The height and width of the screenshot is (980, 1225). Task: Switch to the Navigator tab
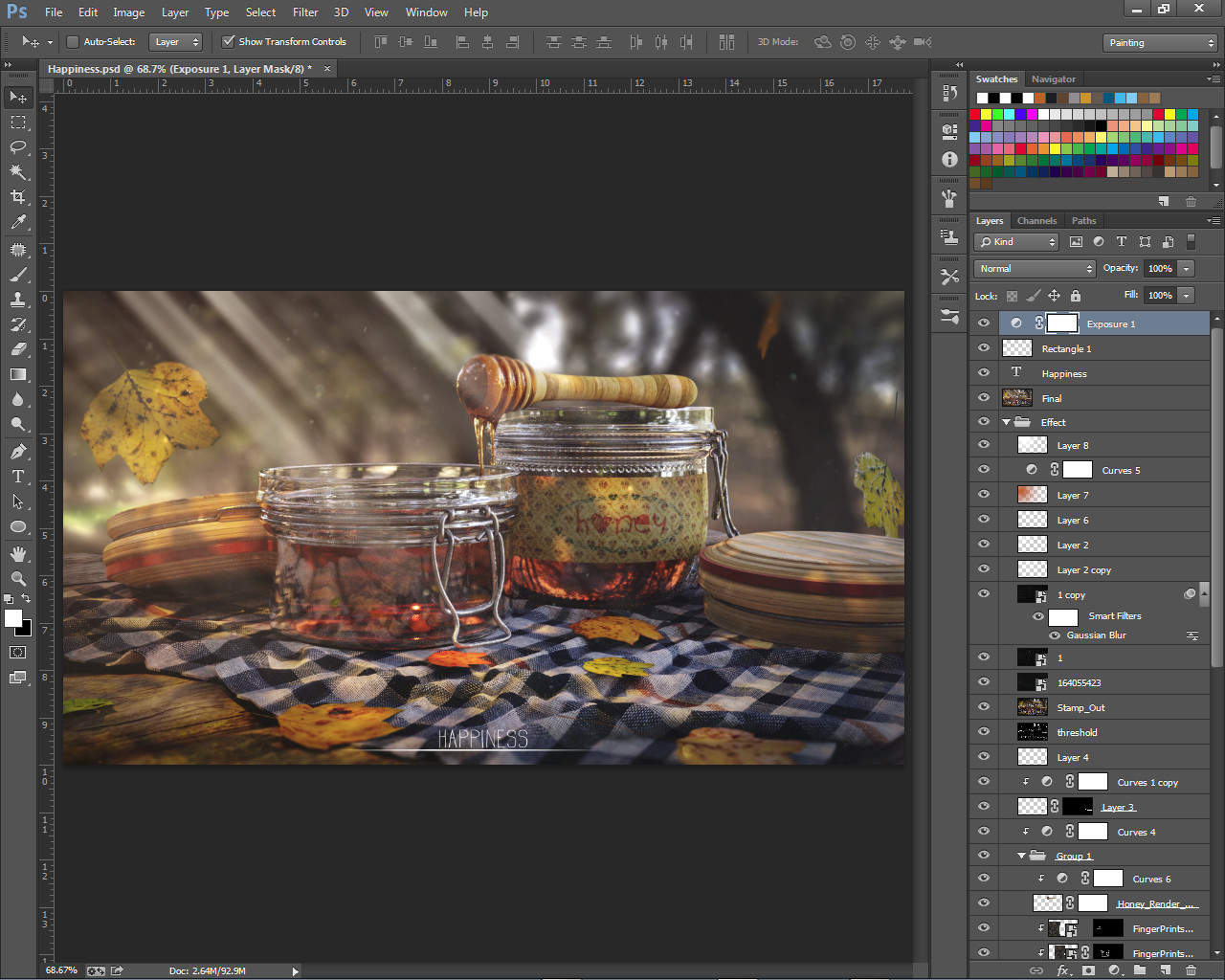(1054, 79)
